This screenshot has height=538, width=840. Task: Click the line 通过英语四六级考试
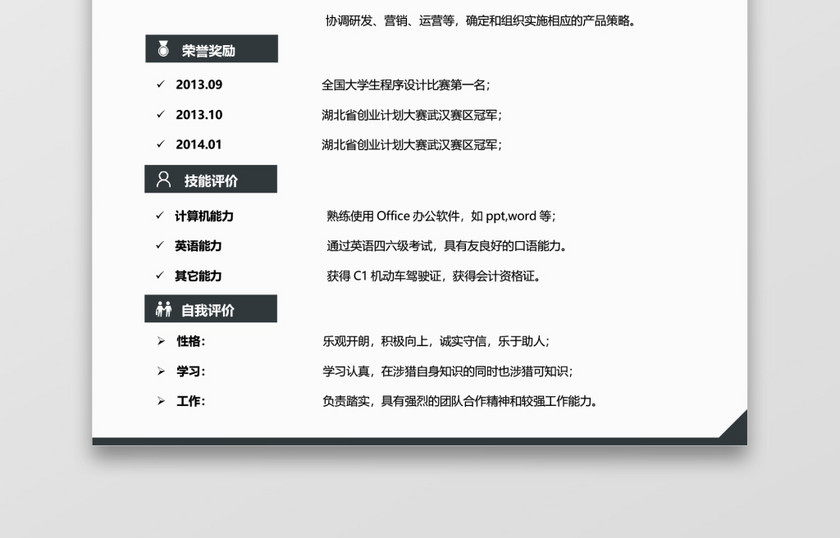point(447,246)
